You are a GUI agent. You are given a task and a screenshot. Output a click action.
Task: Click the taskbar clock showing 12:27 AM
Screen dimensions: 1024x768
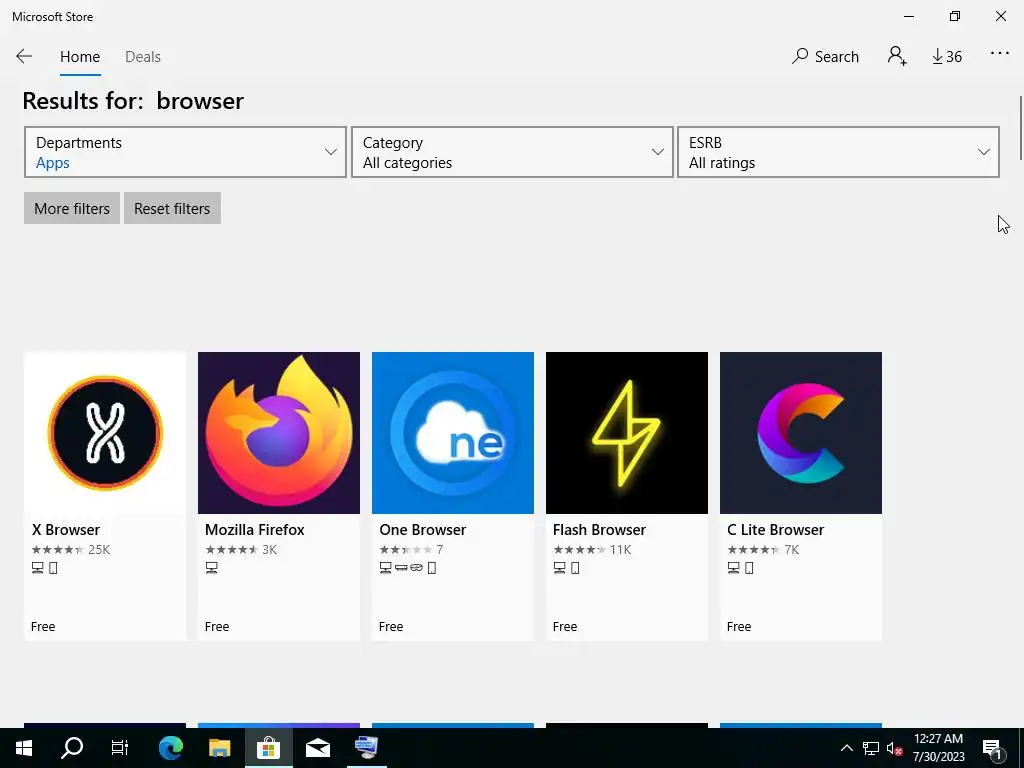coord(938,748)
